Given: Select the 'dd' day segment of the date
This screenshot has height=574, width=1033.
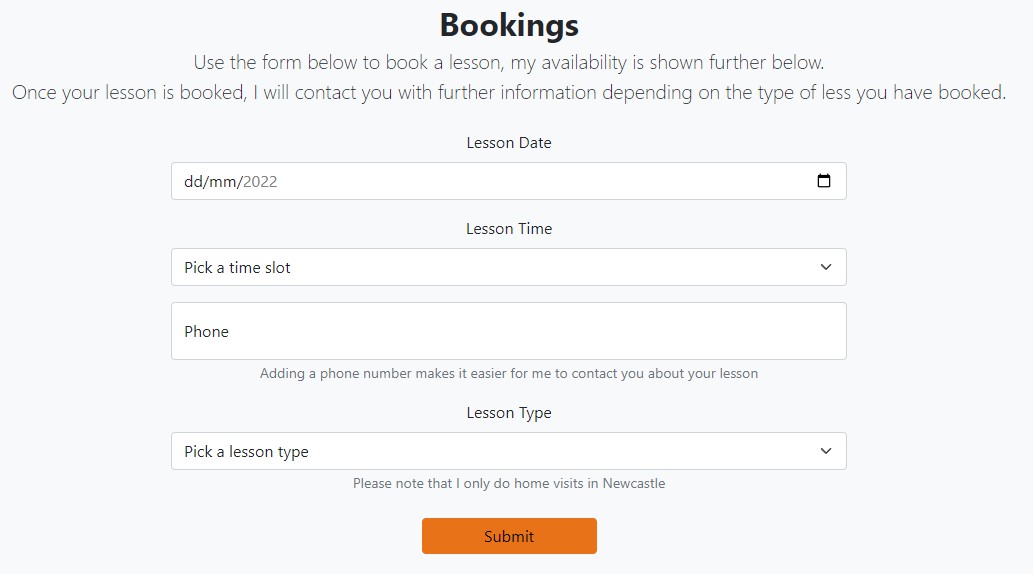Looking at the screenshot, I should [x=193, y=182].
